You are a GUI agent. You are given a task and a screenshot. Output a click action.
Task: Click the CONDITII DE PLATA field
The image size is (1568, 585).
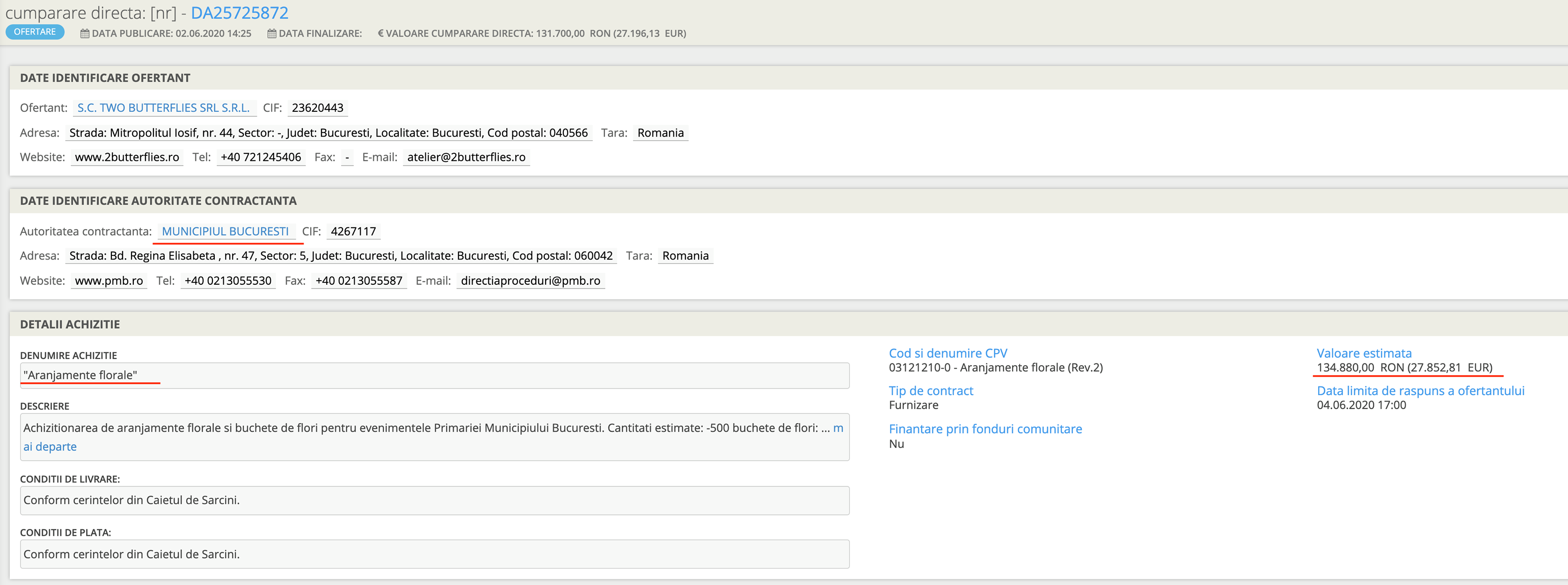[x=435, y=554]
